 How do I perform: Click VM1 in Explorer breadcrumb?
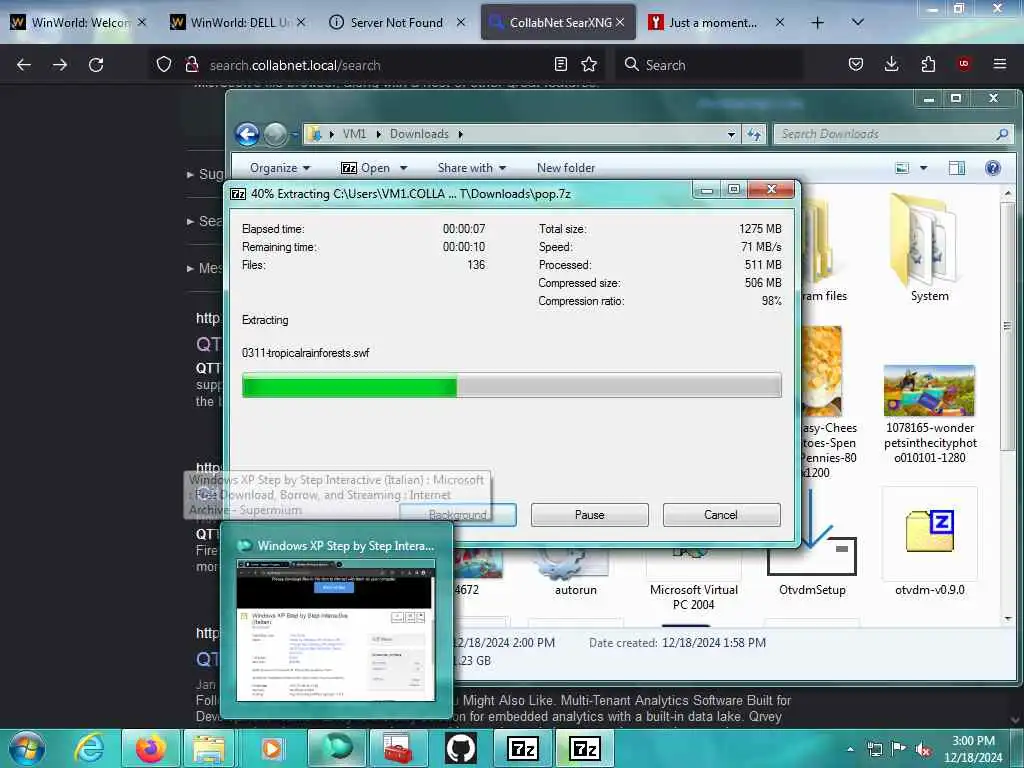click(355, 135)
